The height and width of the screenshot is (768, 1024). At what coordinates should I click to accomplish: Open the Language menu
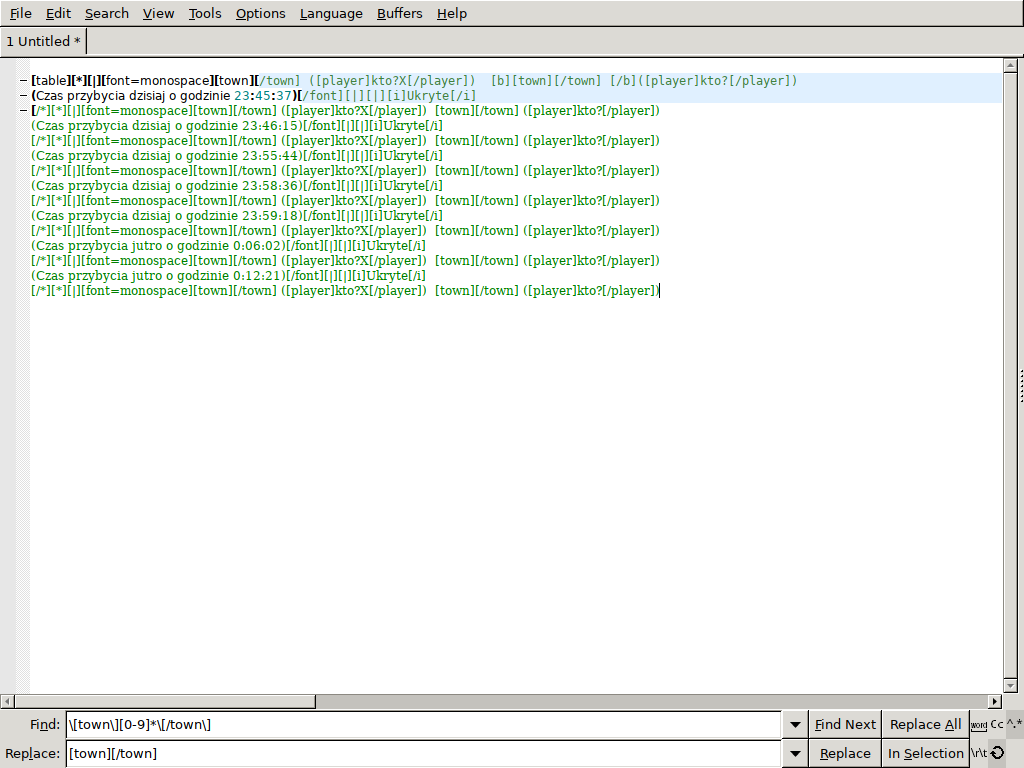pyautogui.click(x=331, y=13)
